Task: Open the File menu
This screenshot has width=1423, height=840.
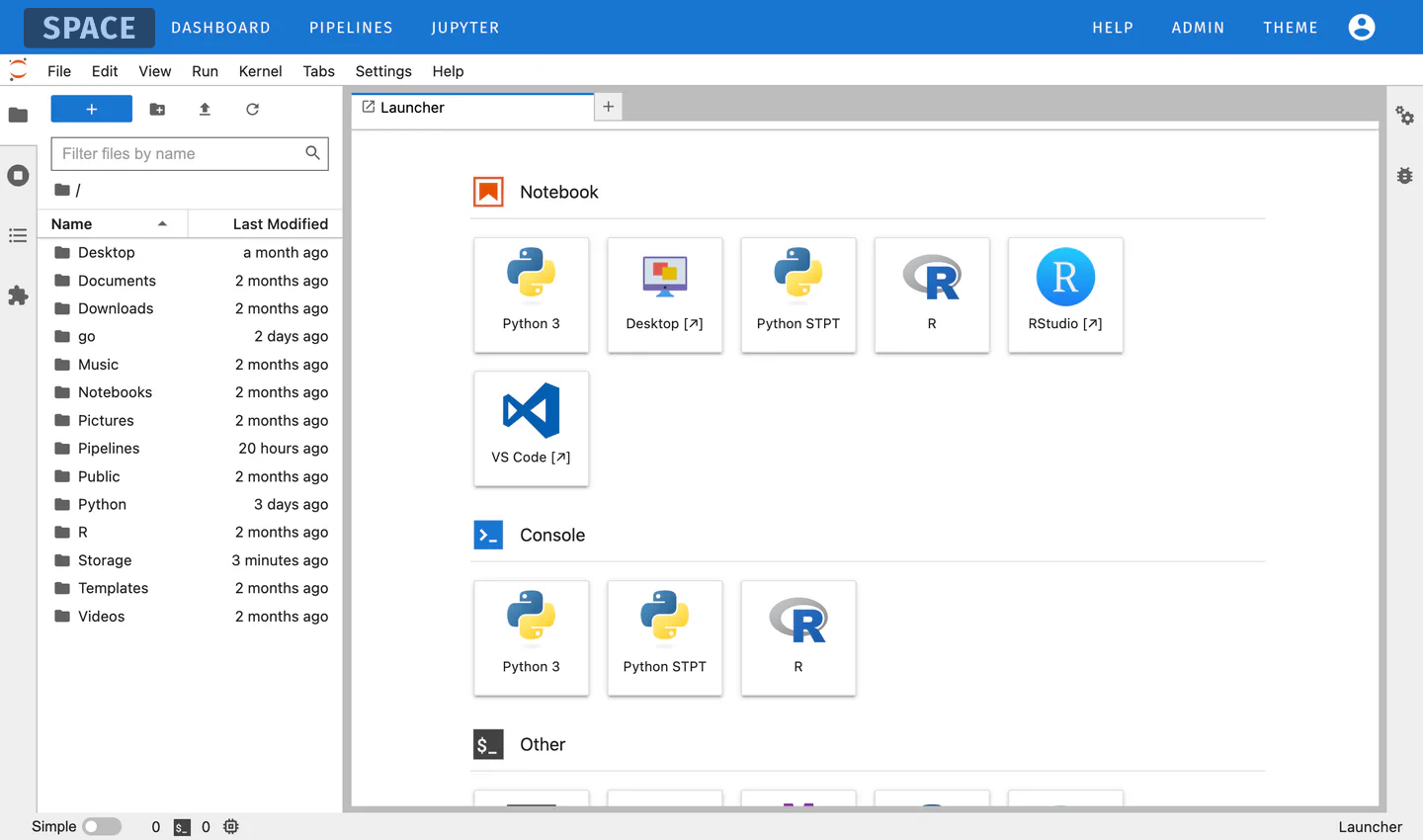Action: 59,71
